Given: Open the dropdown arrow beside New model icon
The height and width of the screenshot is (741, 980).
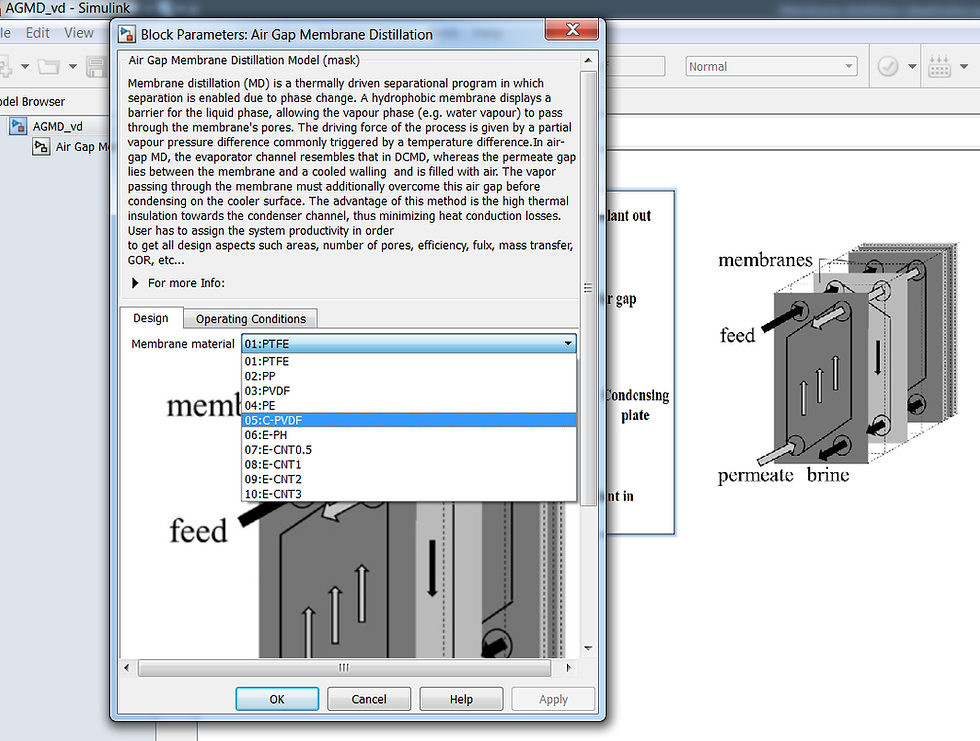Looking at the screenshot, I should point(25,66).
